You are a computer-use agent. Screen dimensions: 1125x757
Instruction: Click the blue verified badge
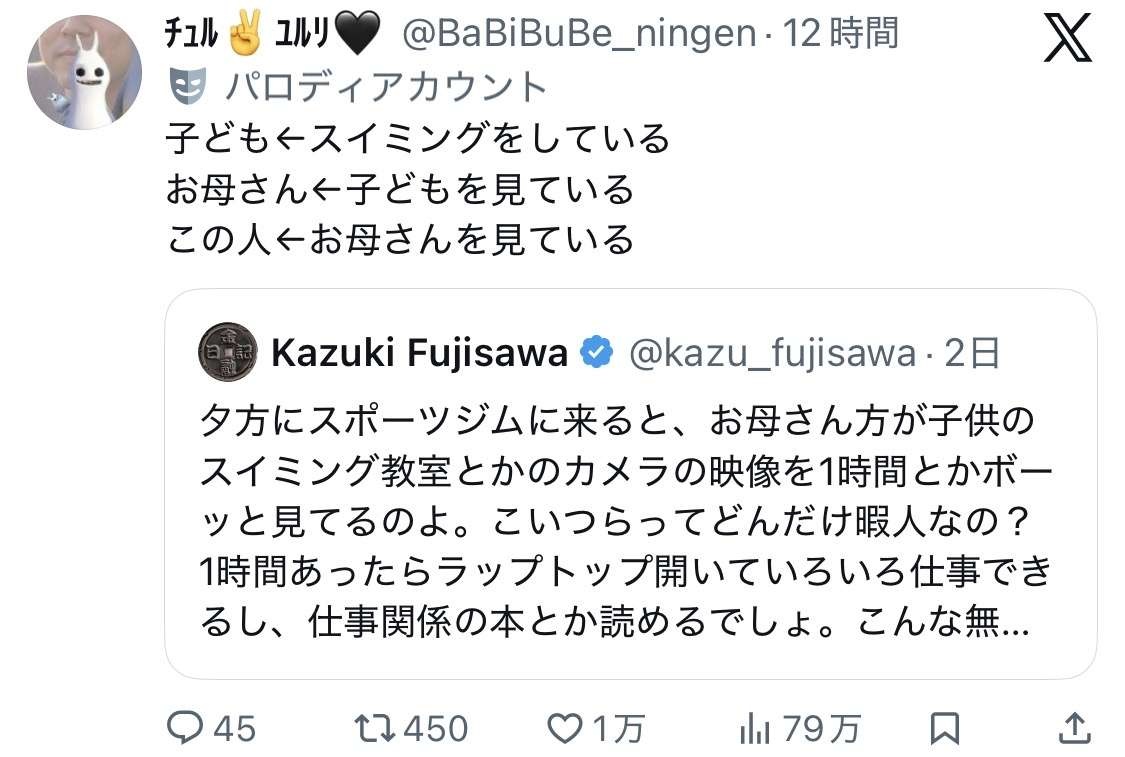pyautogui.click(x=597, y=352)
